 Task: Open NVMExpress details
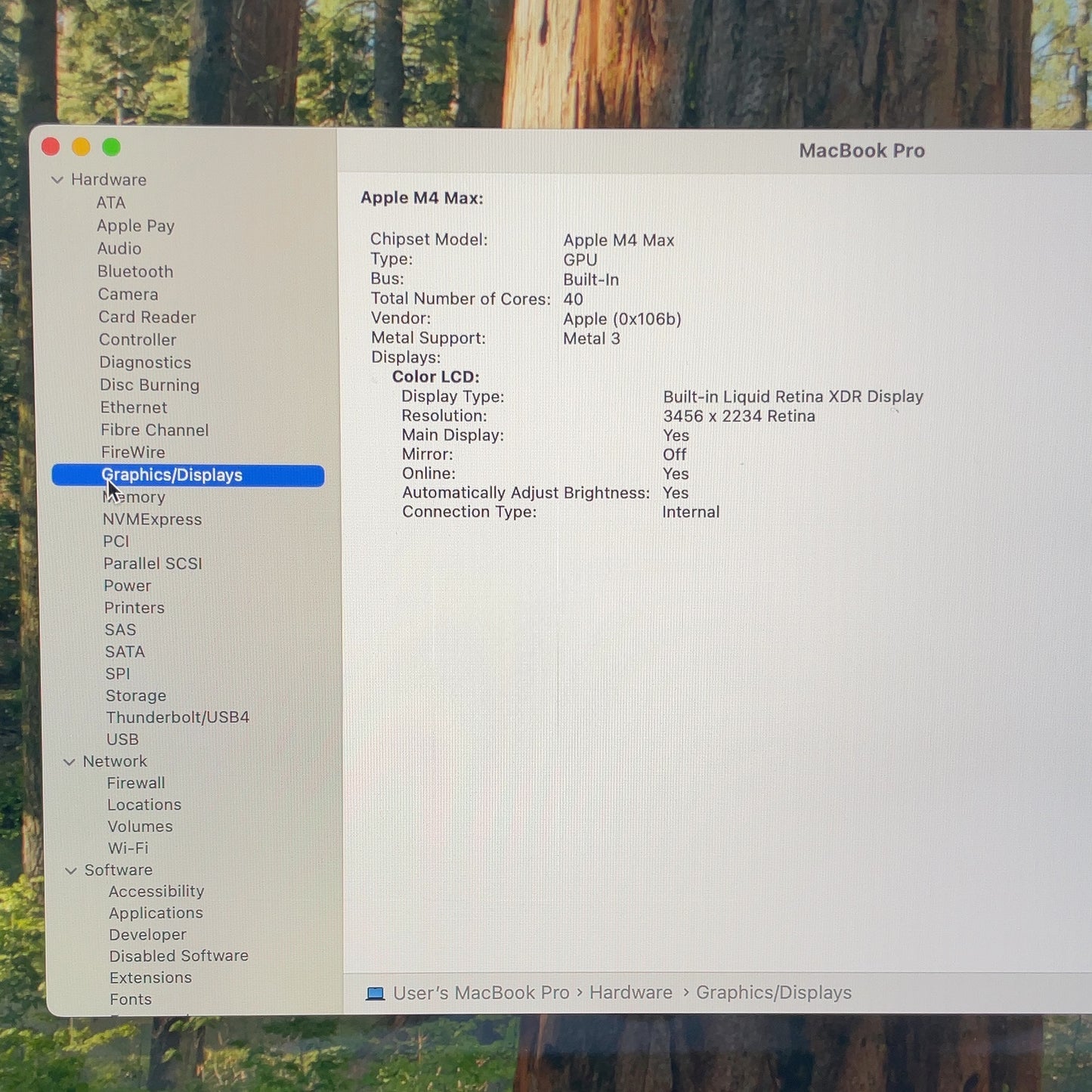coord(153,519)
